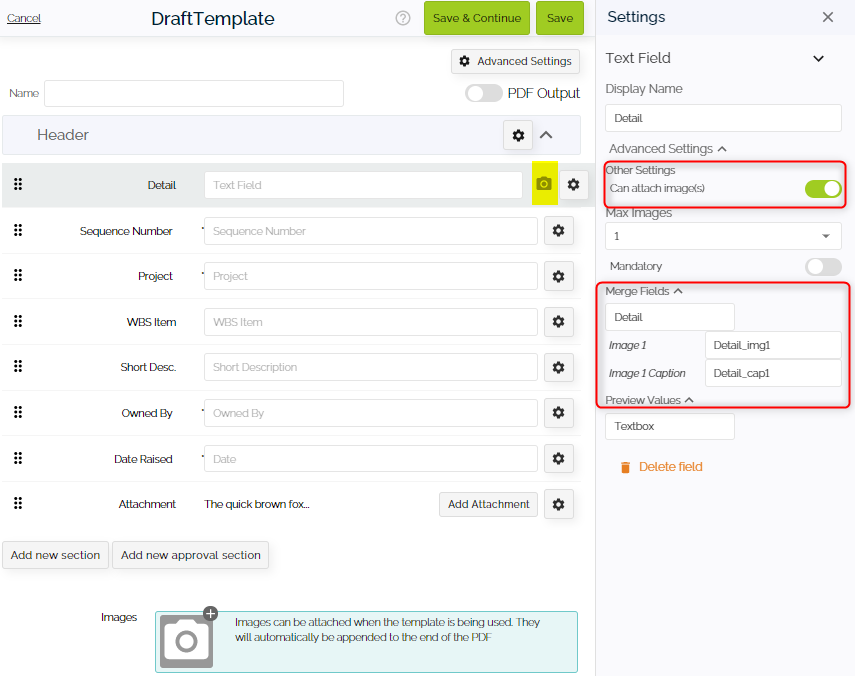855x676 pixels.
Task: Open gear settings for Date Raised field
Action: 559,458
